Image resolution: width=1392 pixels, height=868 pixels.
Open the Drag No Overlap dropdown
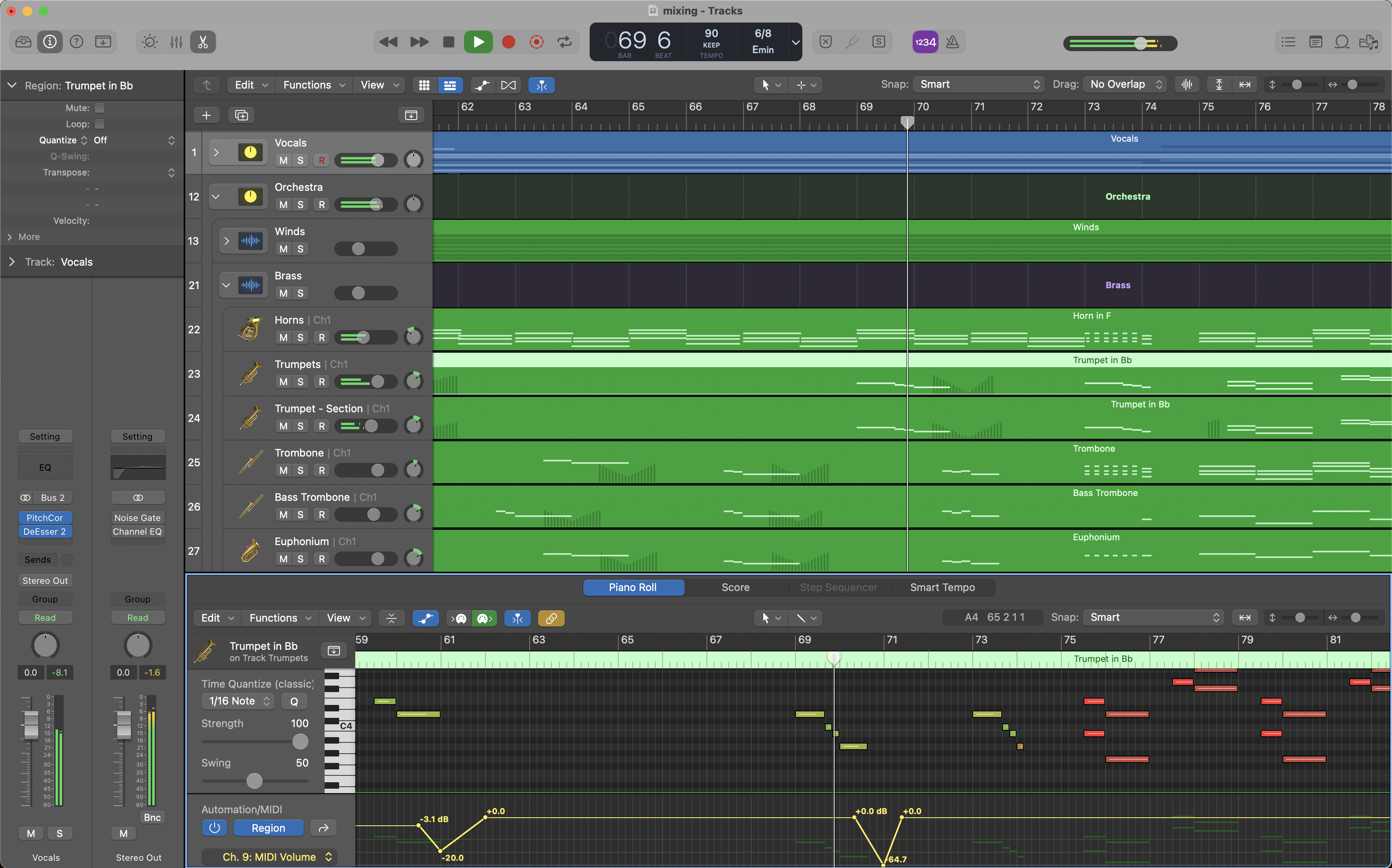[x=1125, y=85]
